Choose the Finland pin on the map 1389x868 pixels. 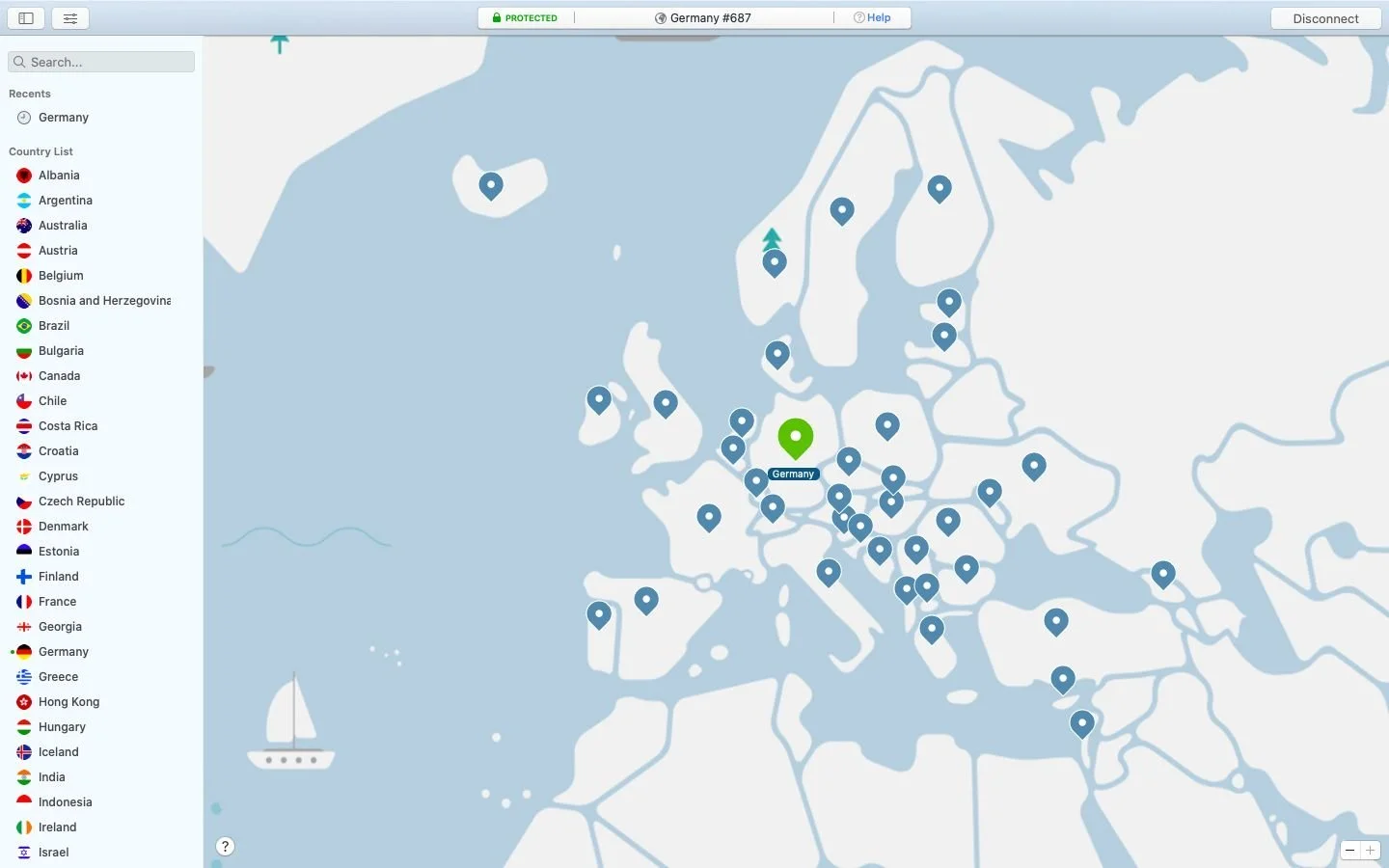point(939,187)
